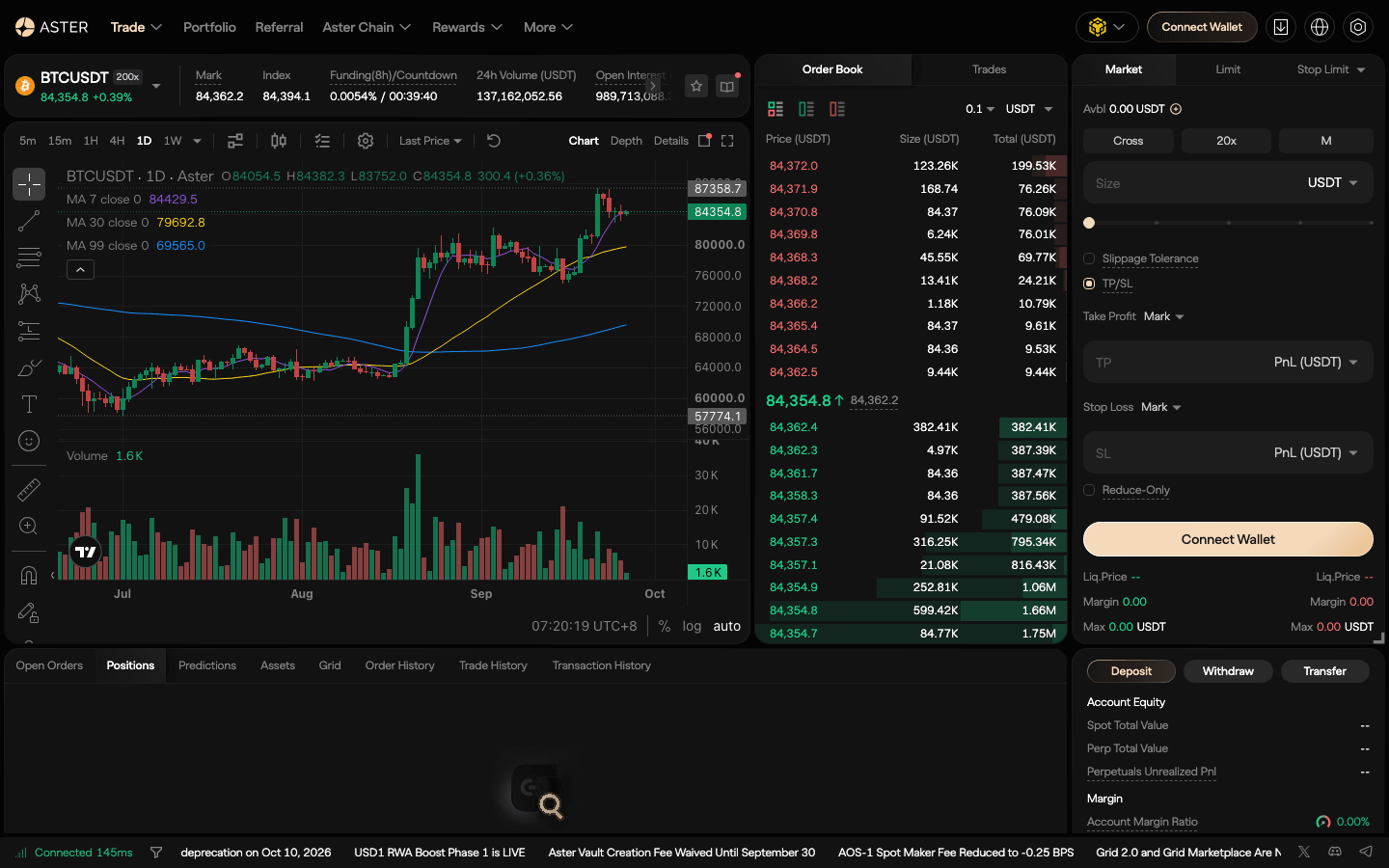Image resolution: width=1389 pixels, height=868 pixels.
Task: Open the BTCUSDT pair selector dropdown
Action: [x=156, y=87]
